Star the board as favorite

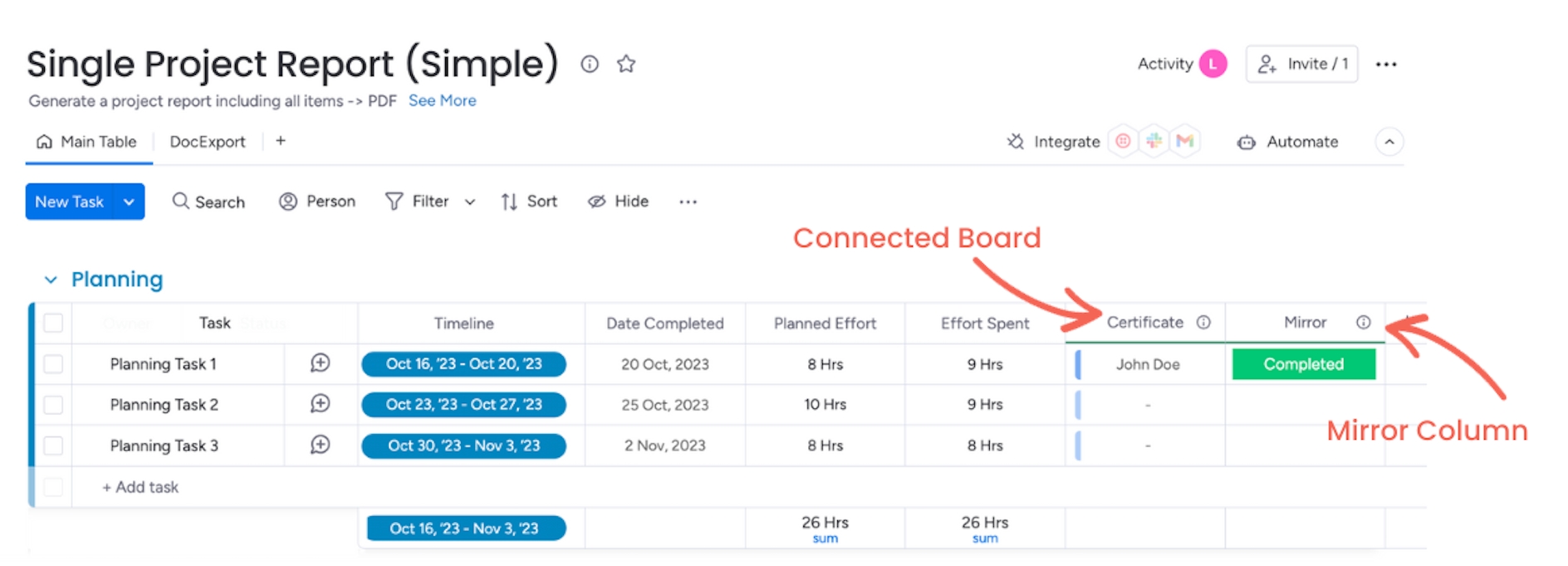(626, 64)
